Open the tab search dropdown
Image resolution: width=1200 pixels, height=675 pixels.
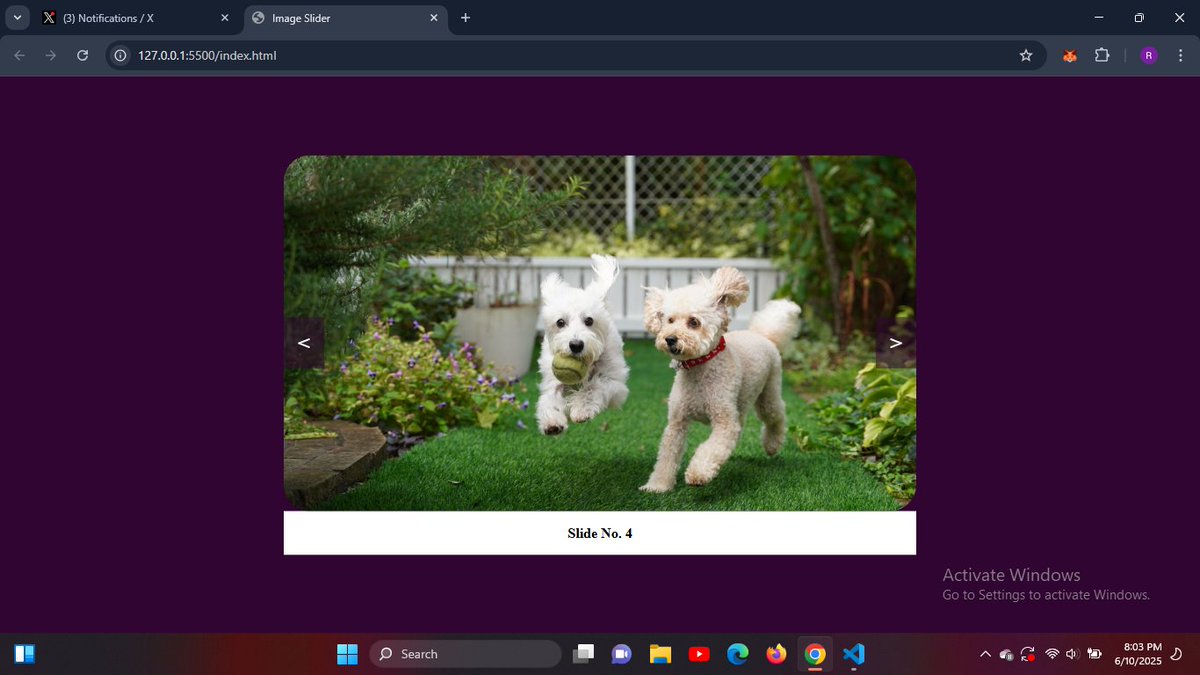17,18
